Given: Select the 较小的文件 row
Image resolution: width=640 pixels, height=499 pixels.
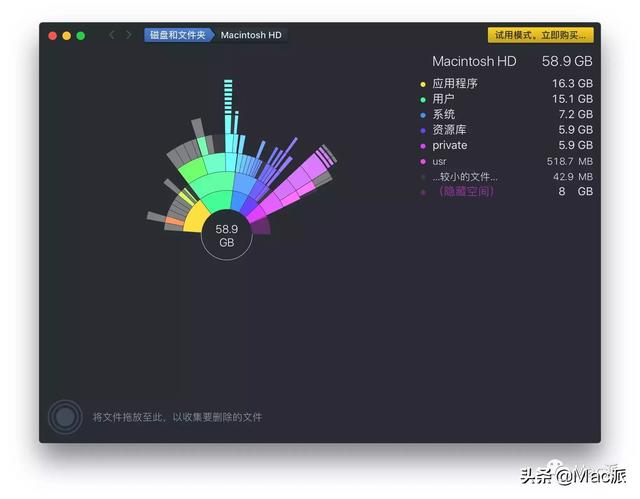Looking at the screenshot, I should click(x=506, y=177).
